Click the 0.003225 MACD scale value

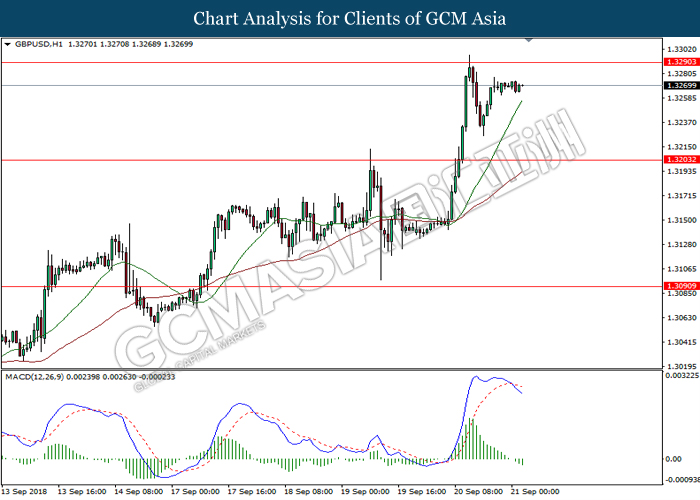coord(682,375)
